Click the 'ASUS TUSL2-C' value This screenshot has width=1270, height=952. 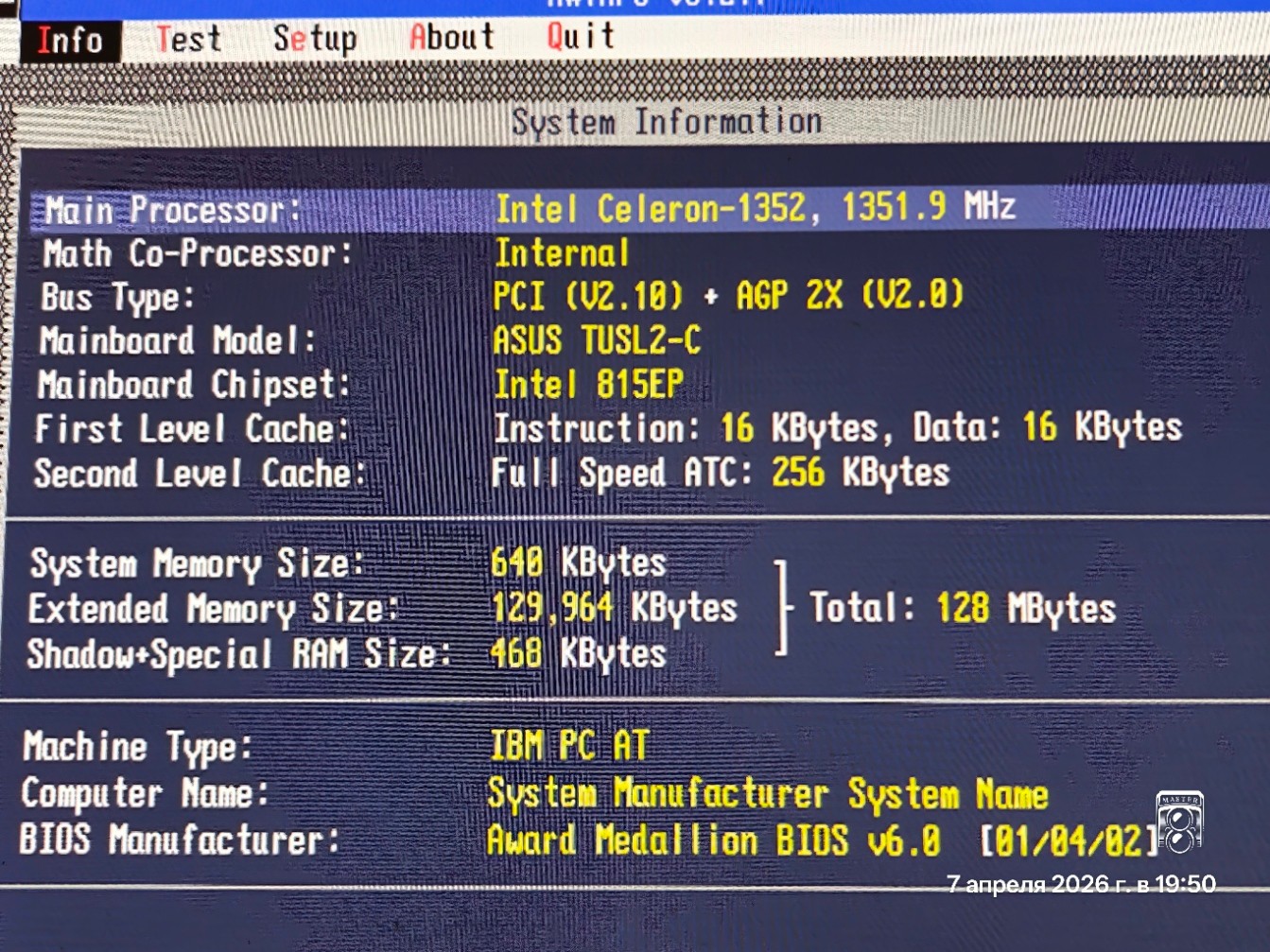click(x=597, y=339)
